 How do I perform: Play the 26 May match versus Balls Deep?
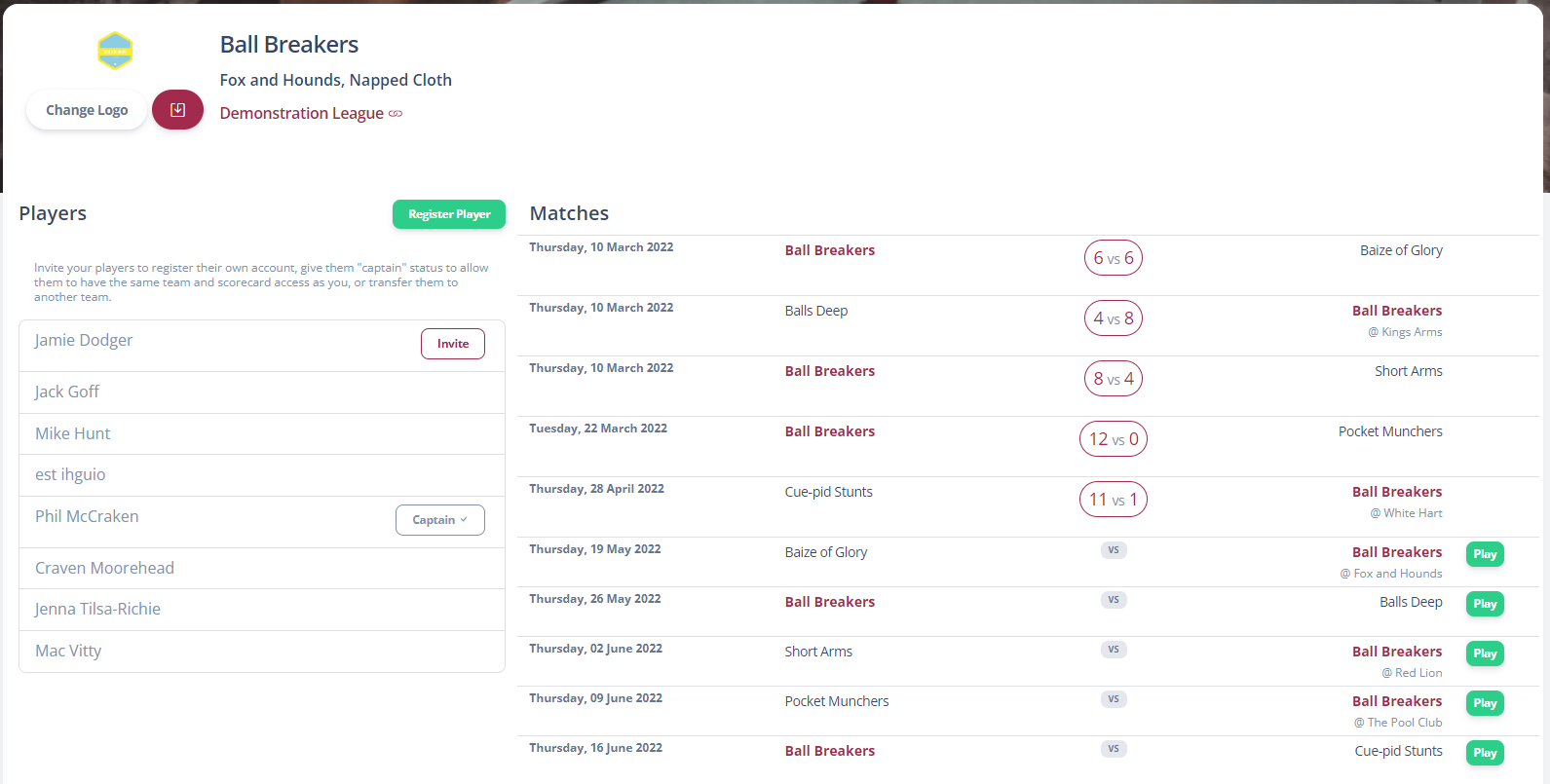click(1484, 604)
